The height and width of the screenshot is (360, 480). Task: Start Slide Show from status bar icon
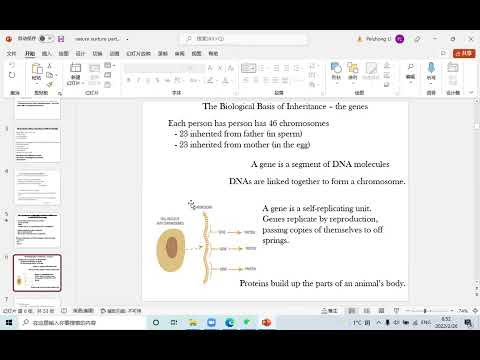[x=396, y=311]
